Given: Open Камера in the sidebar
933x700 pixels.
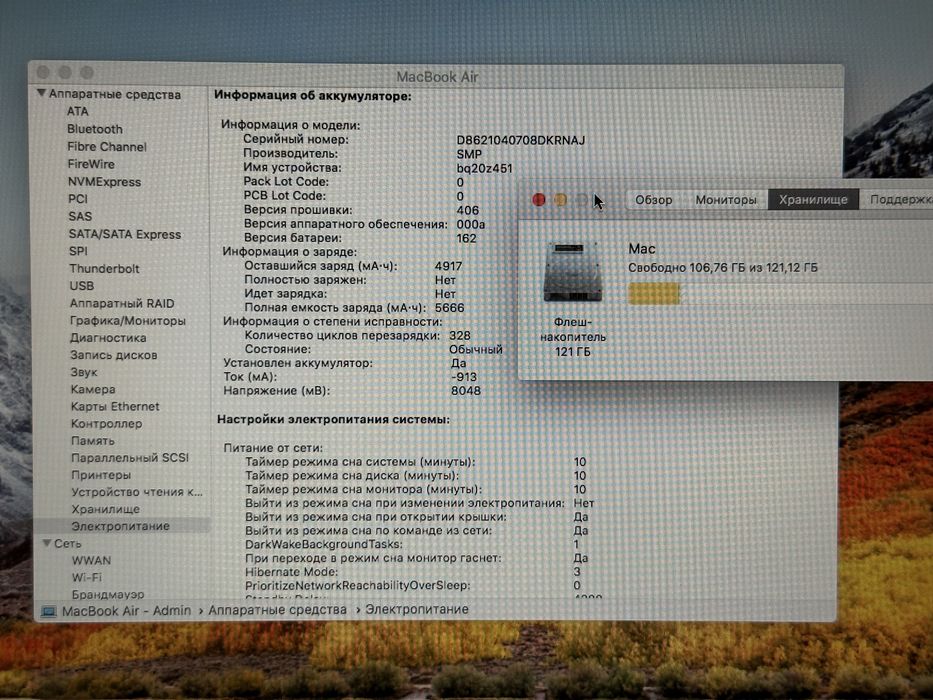Looking at the screenshot, I should [x=93, y=389].
